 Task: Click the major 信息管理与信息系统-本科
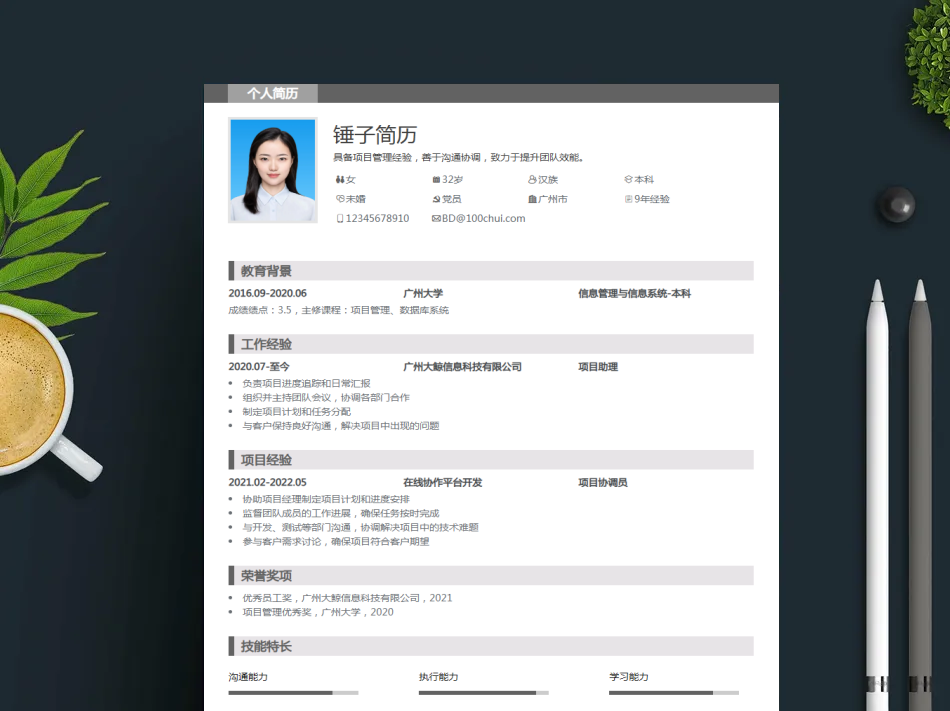coord(634,293)
